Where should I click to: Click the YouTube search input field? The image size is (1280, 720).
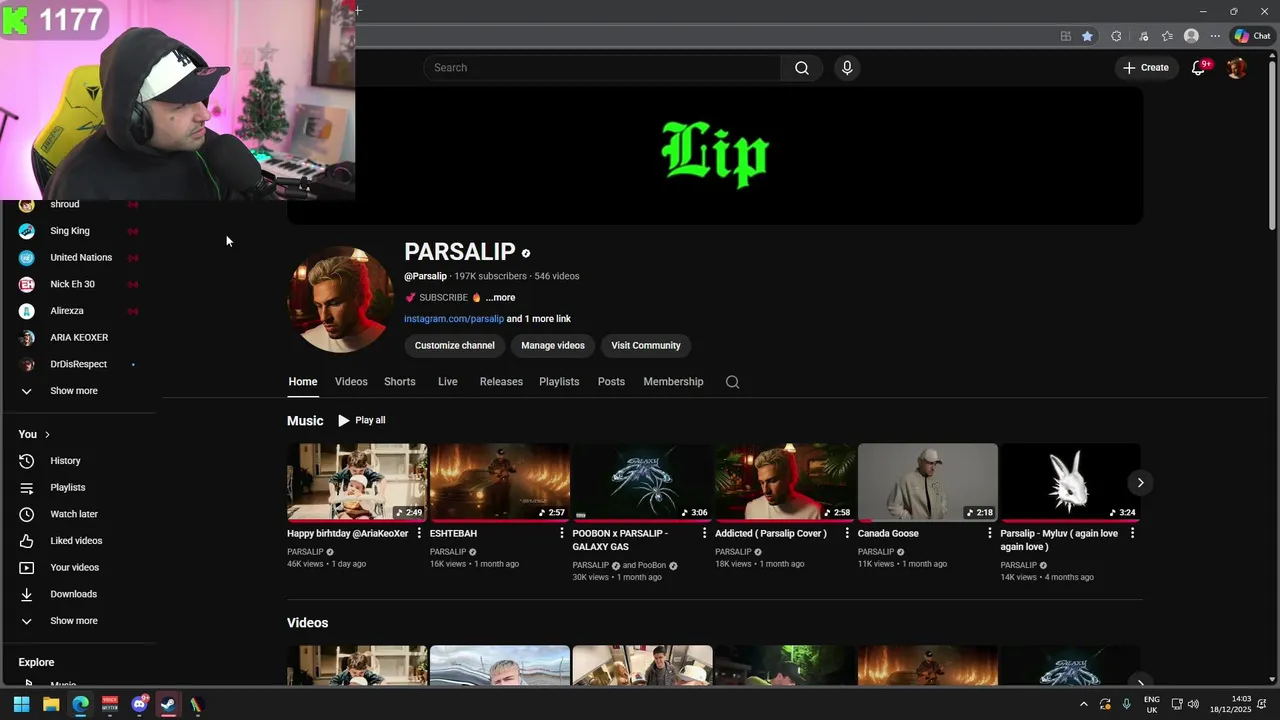tap(602, 68)
